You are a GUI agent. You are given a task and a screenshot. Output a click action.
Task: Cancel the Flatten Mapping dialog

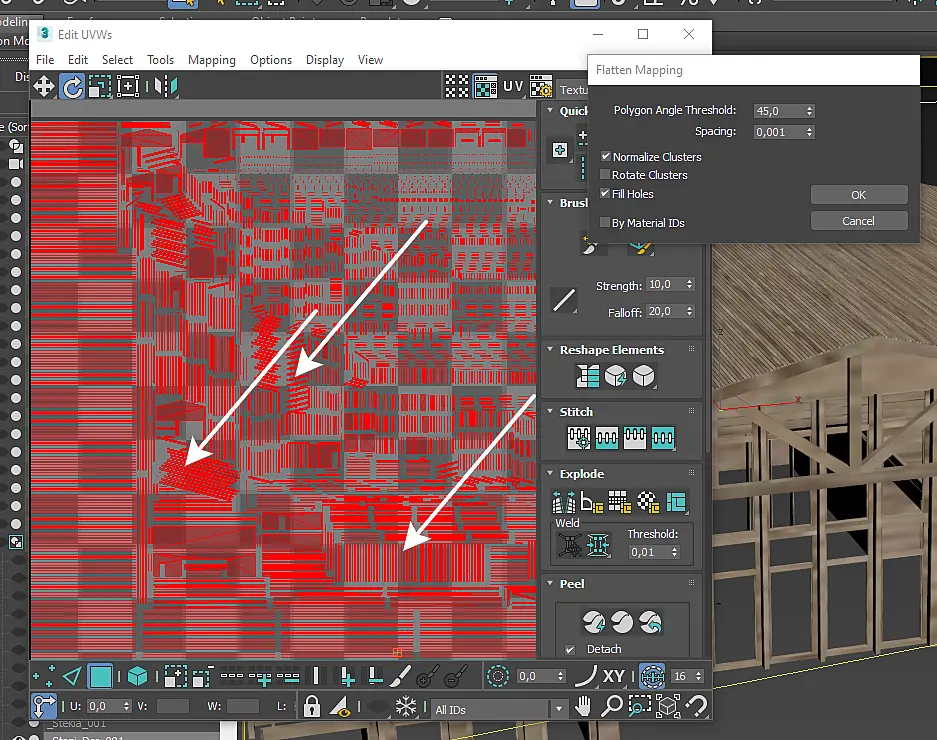pyautogui.click(x=859, y=221)
